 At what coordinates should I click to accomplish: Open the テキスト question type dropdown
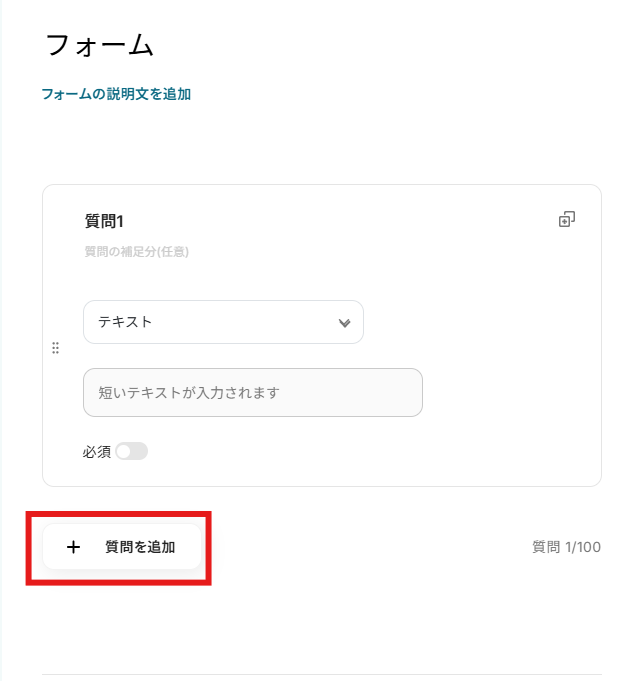click(x=223, y=322)
